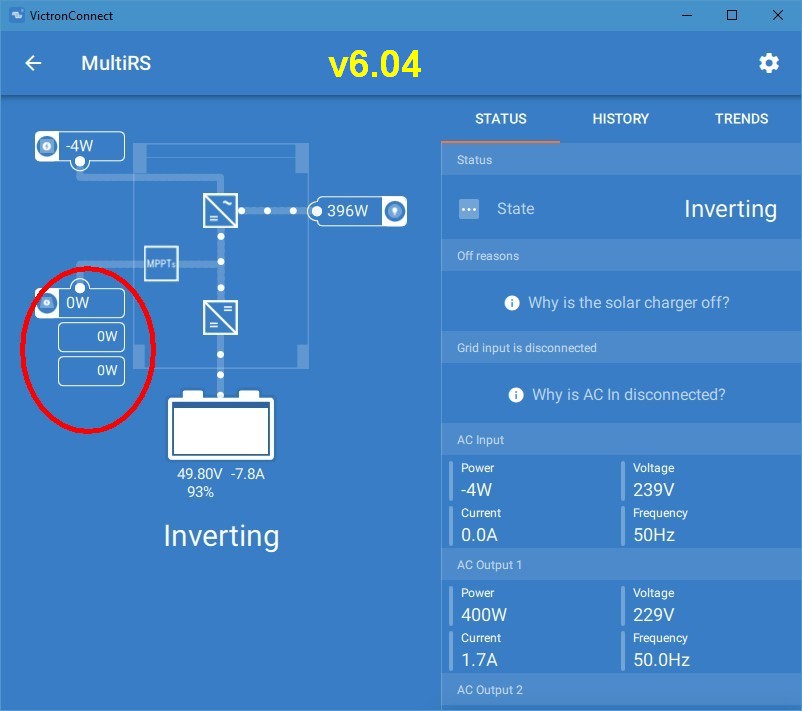
Task: Click the second solar tracker 0W box
Action: coord(92,337)
